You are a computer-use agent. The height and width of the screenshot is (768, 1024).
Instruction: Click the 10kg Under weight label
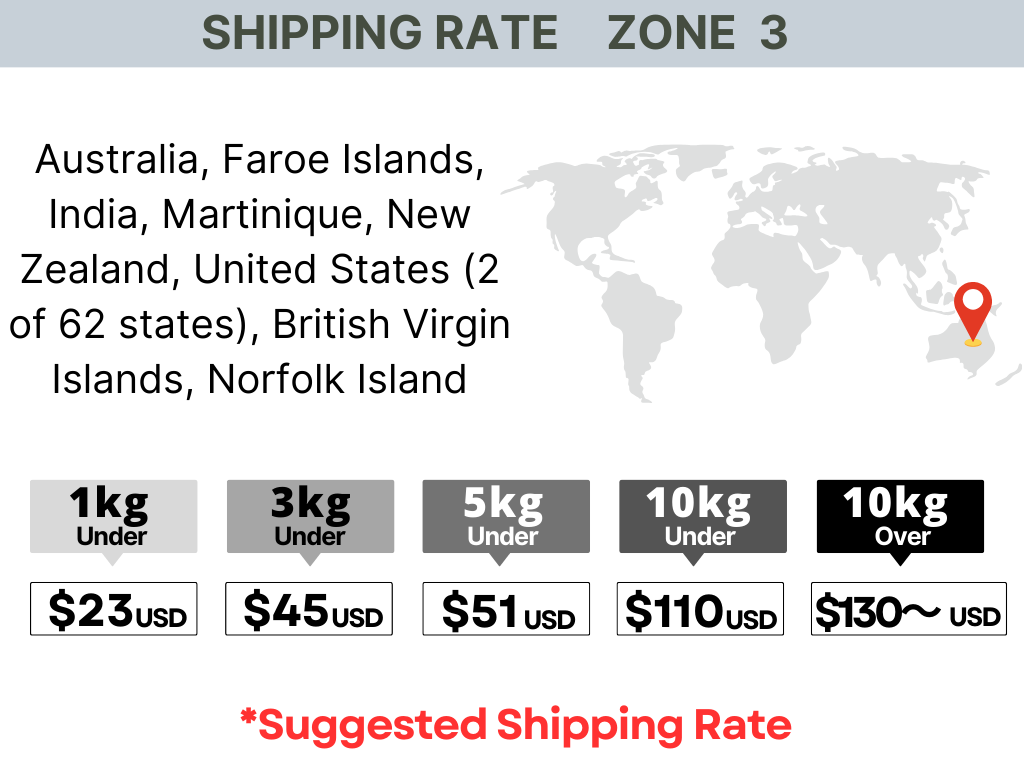tap(702, 516)
